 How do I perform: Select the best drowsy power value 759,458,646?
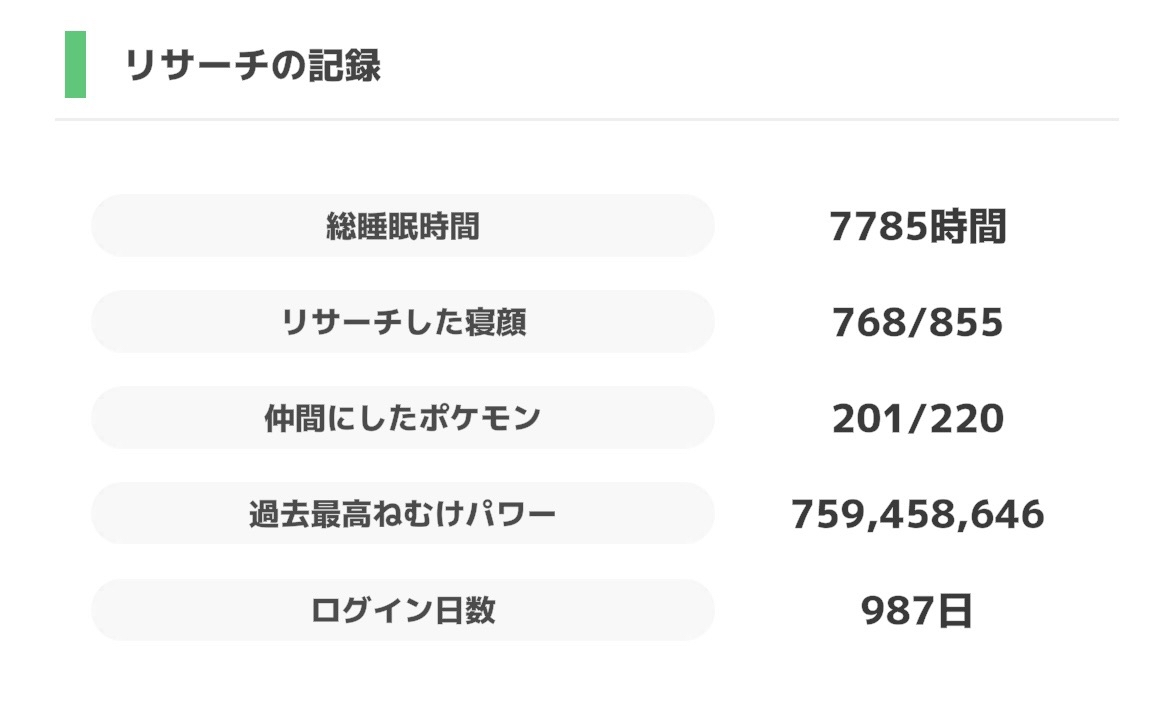coord(918,514)
